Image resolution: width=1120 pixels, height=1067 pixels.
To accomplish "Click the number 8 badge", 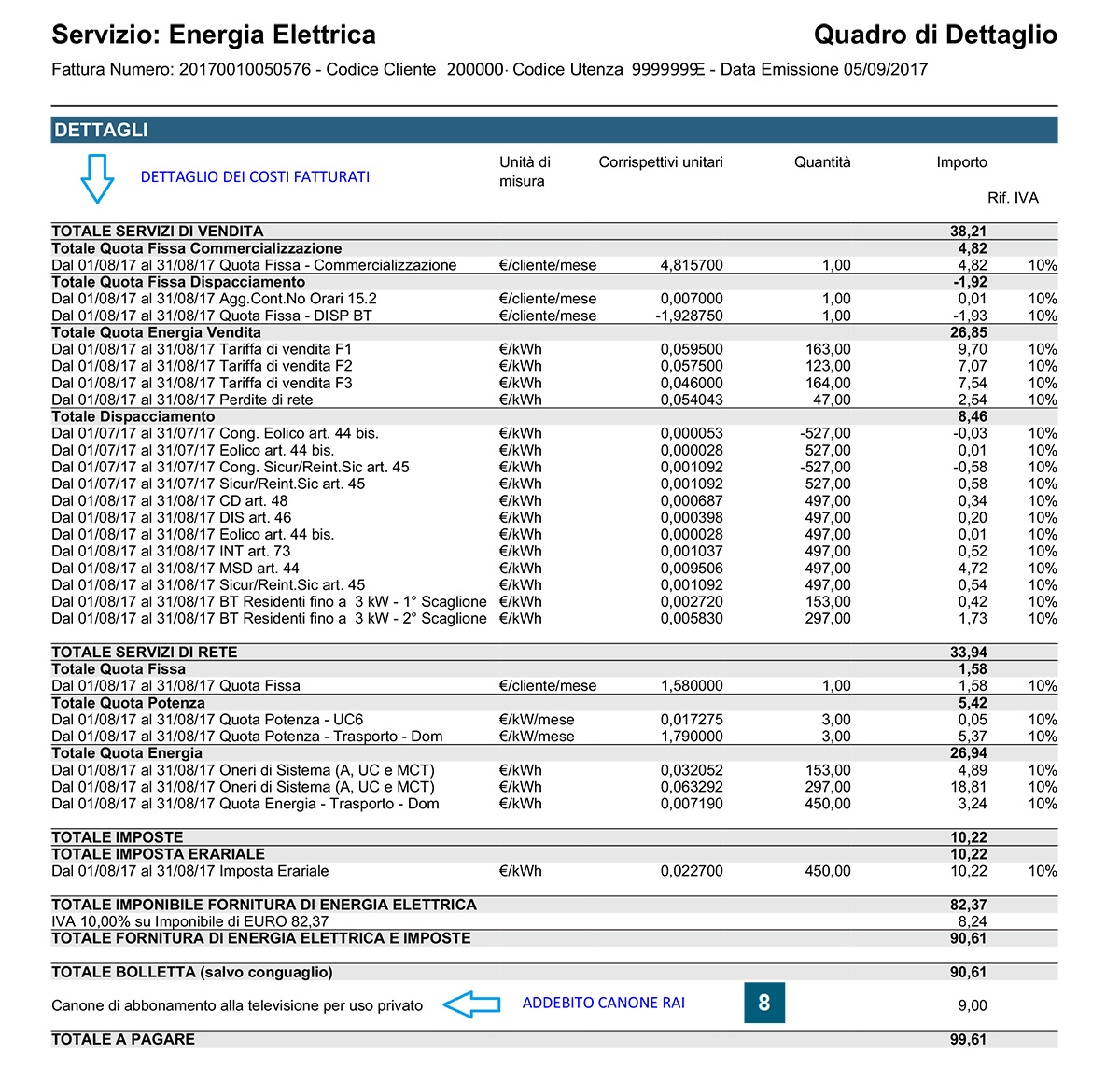I will click(x=764, y=1003).
